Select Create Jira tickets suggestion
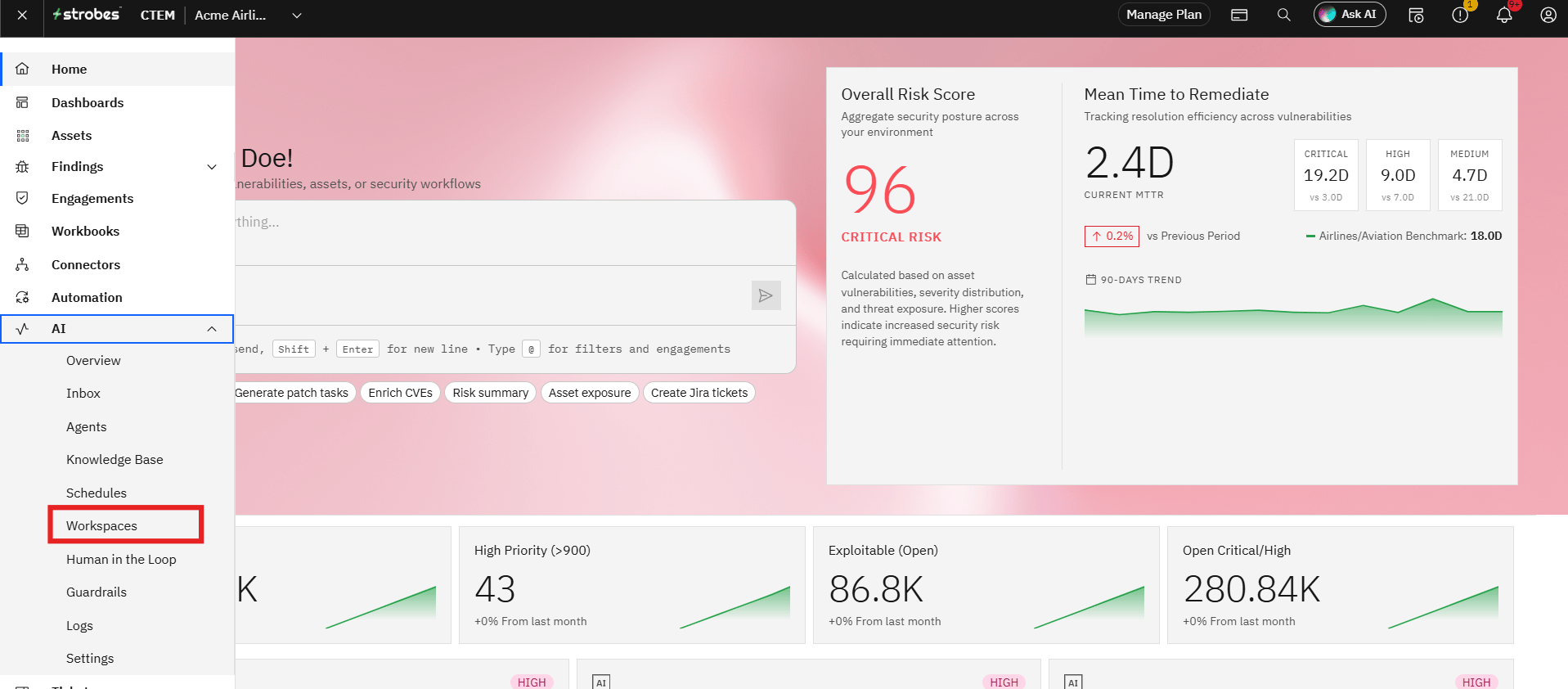 (x=699, y=393)
